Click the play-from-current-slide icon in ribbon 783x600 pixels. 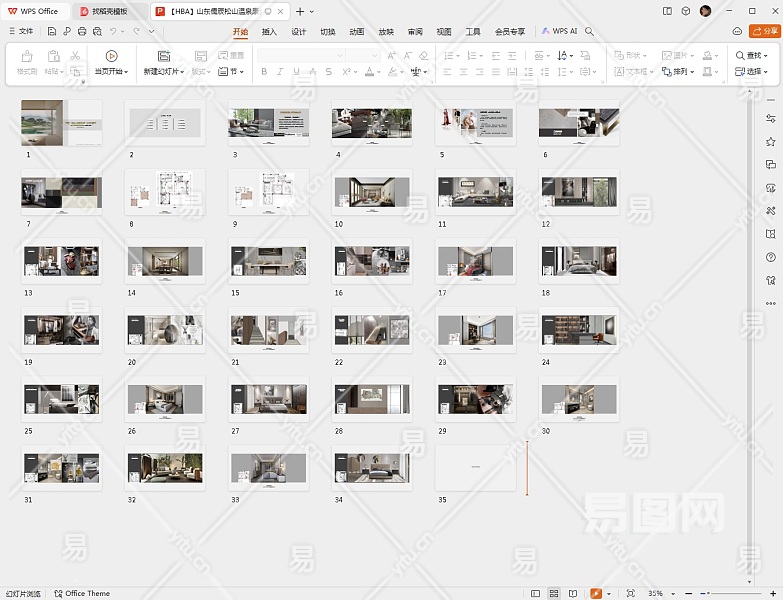coord(111,56)
